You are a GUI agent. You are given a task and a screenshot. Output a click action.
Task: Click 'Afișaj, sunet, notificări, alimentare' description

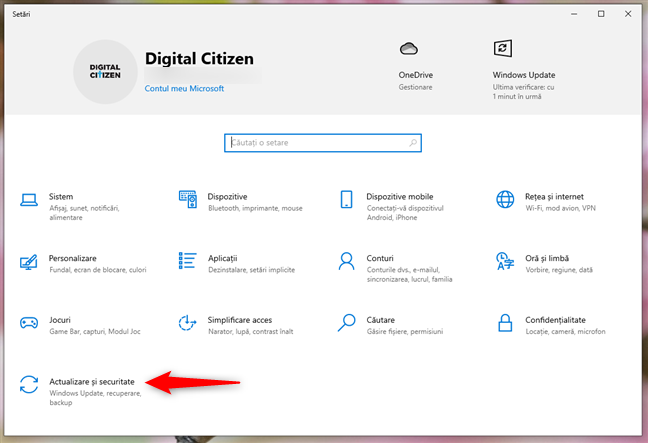[84, 213]
